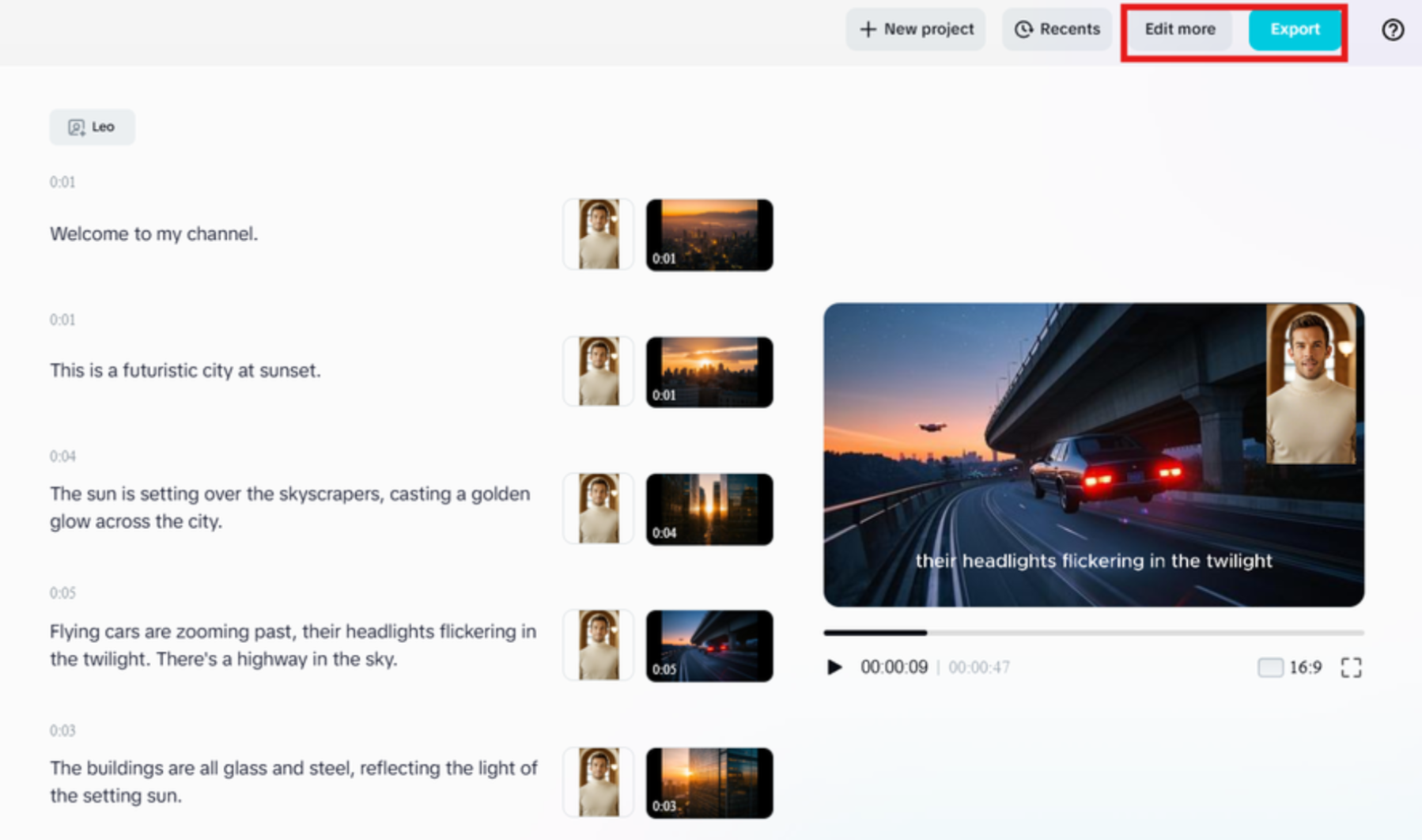Image resolution: width=1422 pixels, height=840 pixels.
Task: Open the Leo avatar selector icon
Action: [75, 127]
